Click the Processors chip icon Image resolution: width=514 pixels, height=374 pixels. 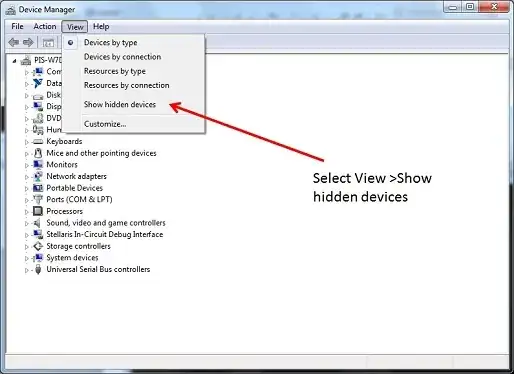tap(38, 211)
